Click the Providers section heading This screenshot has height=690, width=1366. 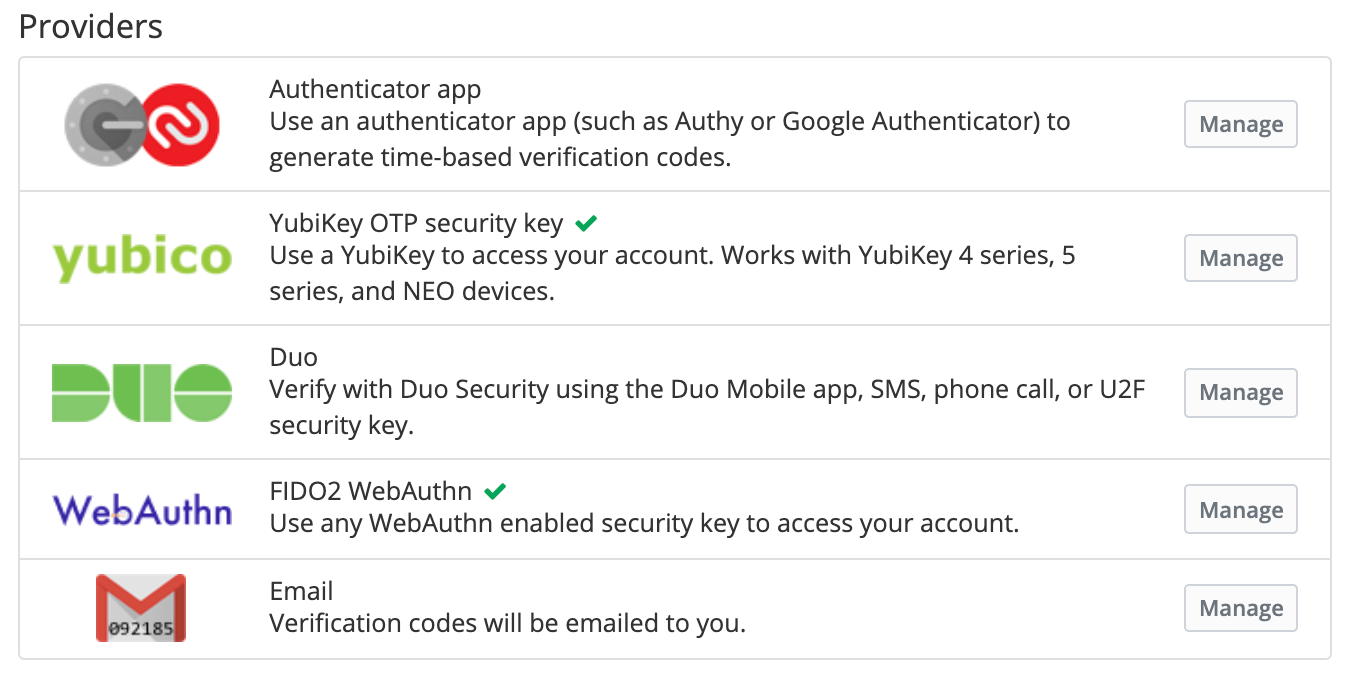pyautogui.click(x=91, y=26)
